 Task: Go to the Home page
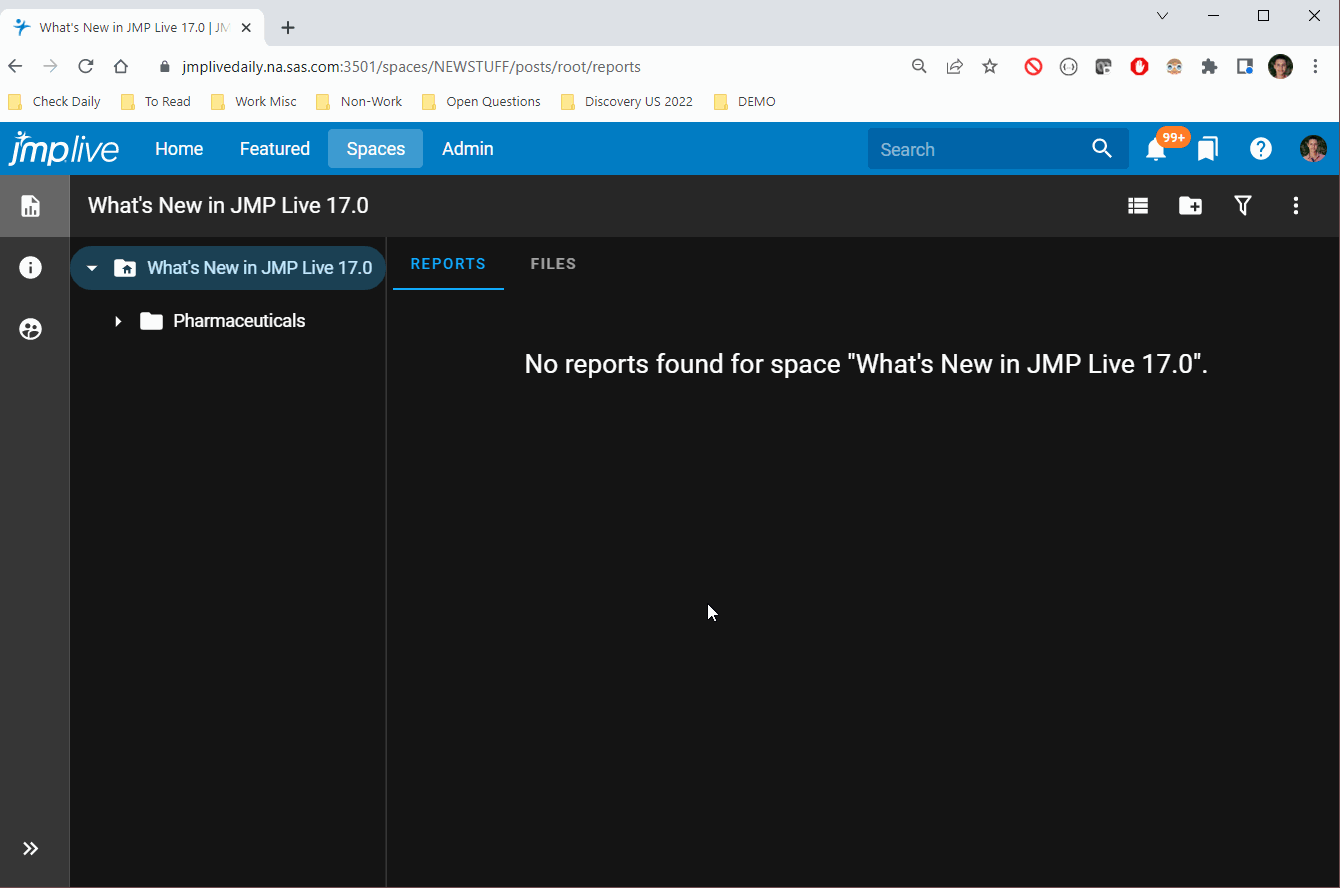[178, 148]
